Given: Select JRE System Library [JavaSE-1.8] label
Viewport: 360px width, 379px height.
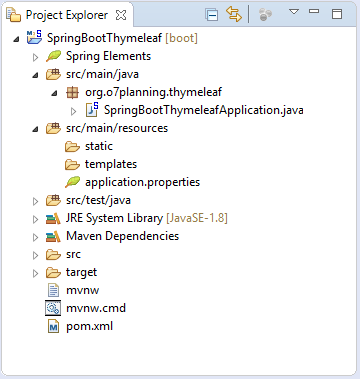Looking at the screenshot, I should coord(147,218).
